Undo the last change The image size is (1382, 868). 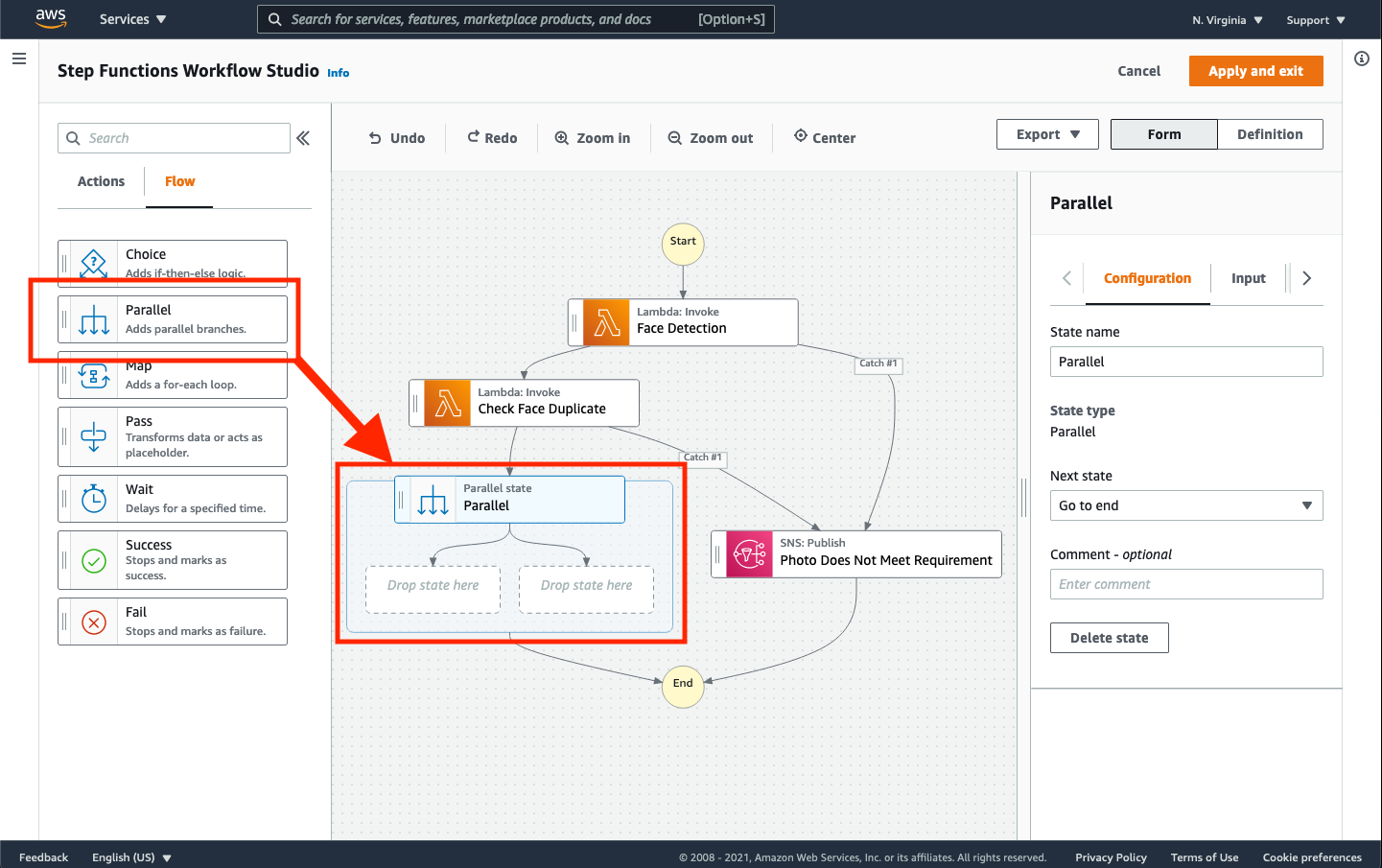[397, 138]
